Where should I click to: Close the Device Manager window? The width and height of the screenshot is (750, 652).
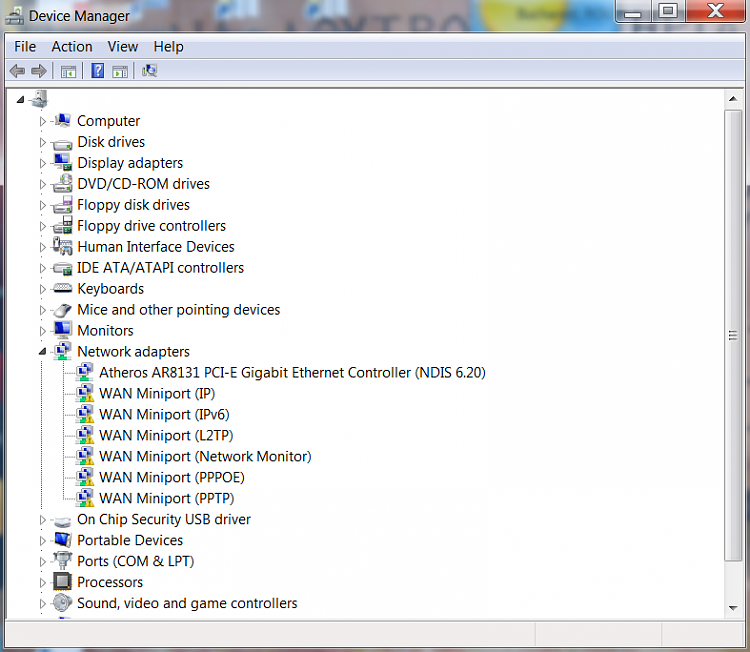(x=715, y=11)
